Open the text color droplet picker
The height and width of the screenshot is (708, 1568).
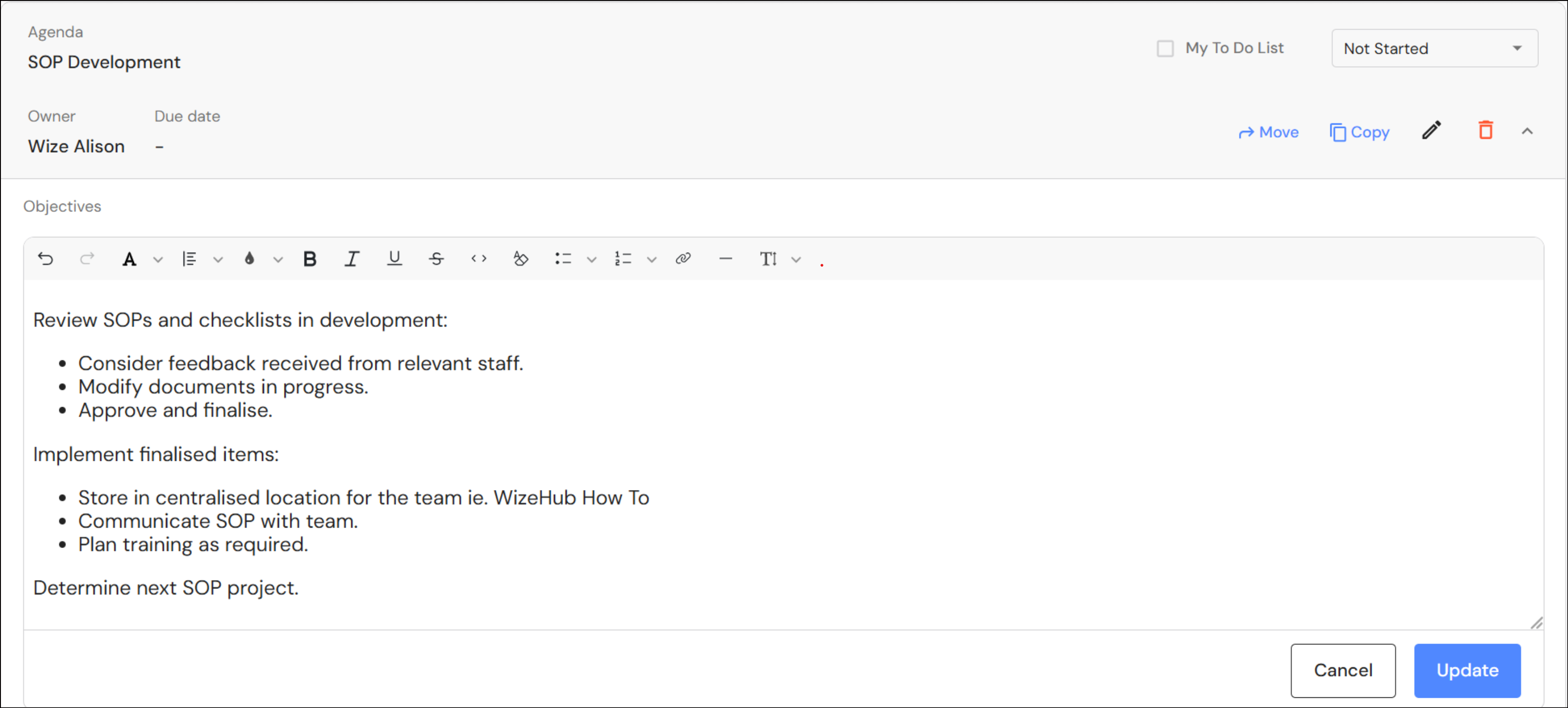pos(250,259)
